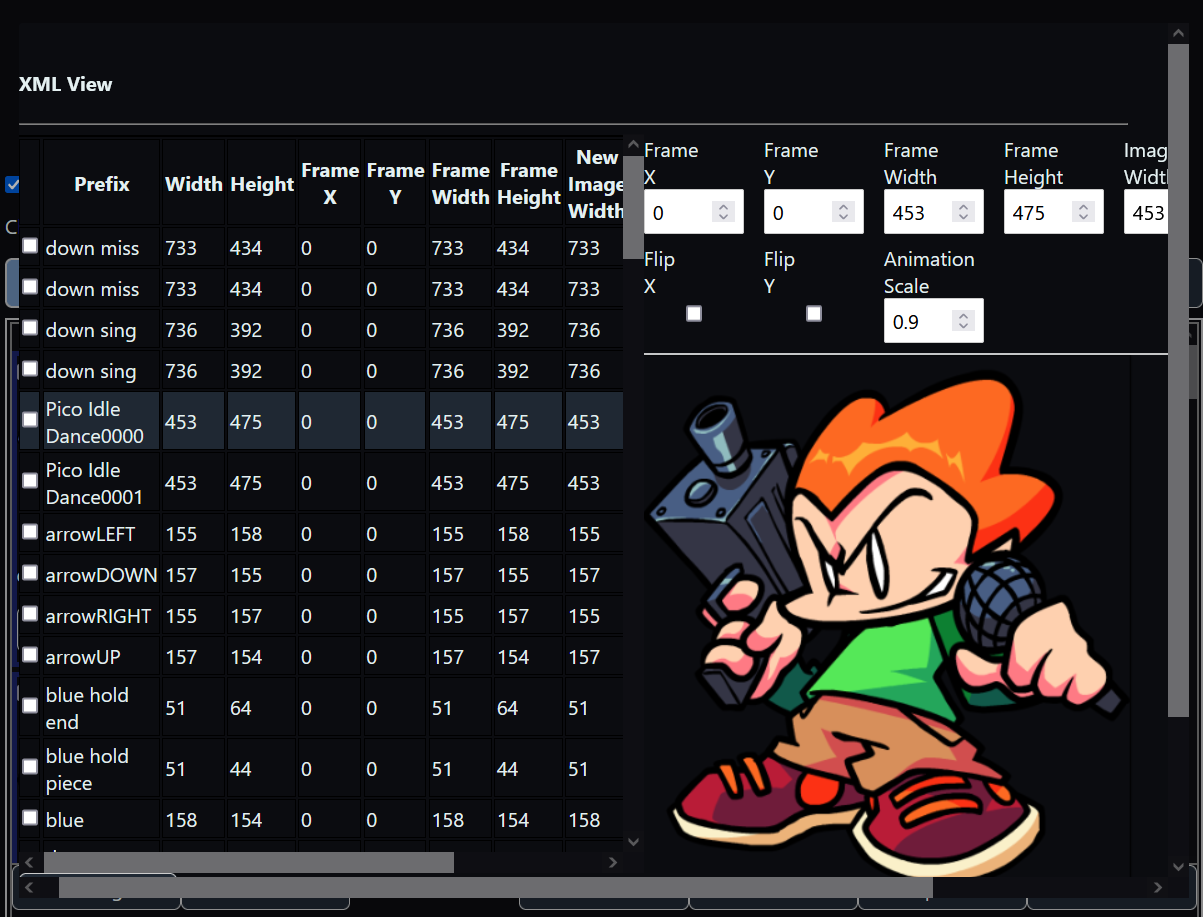Select the arrowLEFT row checkbox
This screenshot has height=917, width=1203.
pos(30,531)
